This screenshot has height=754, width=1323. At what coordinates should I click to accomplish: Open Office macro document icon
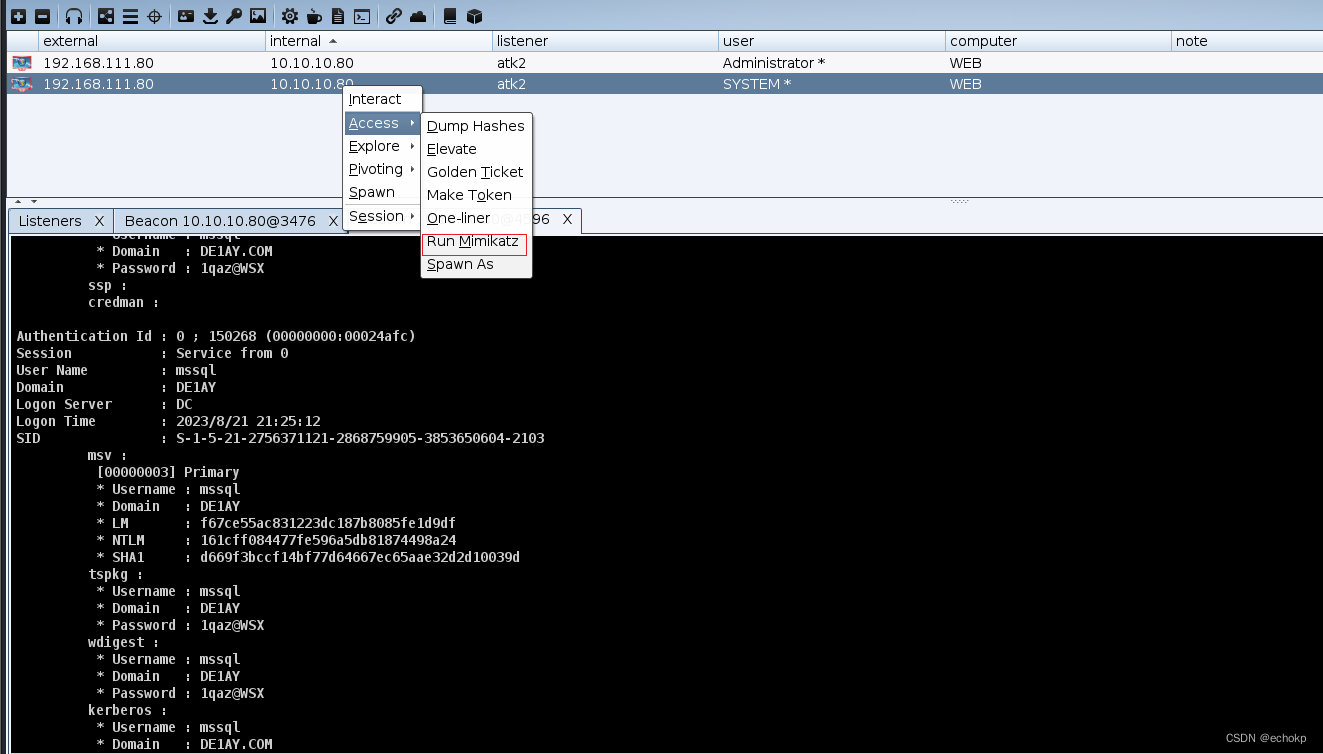[x=338, y=16]
